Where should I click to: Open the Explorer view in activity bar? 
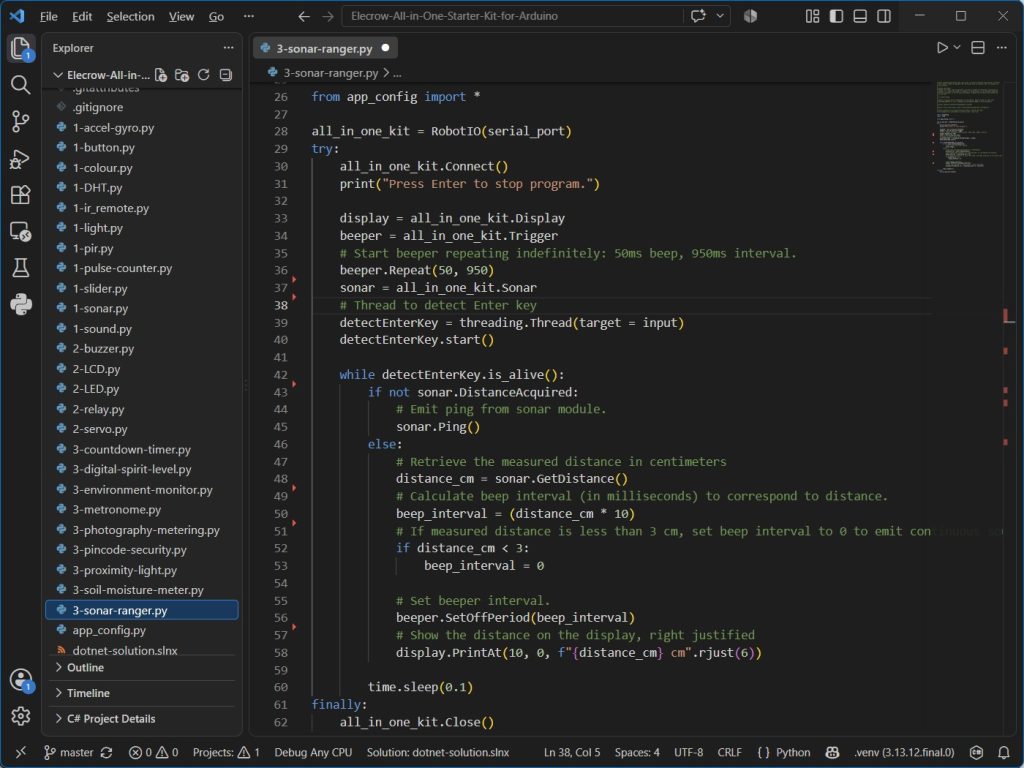pos(20,48)
